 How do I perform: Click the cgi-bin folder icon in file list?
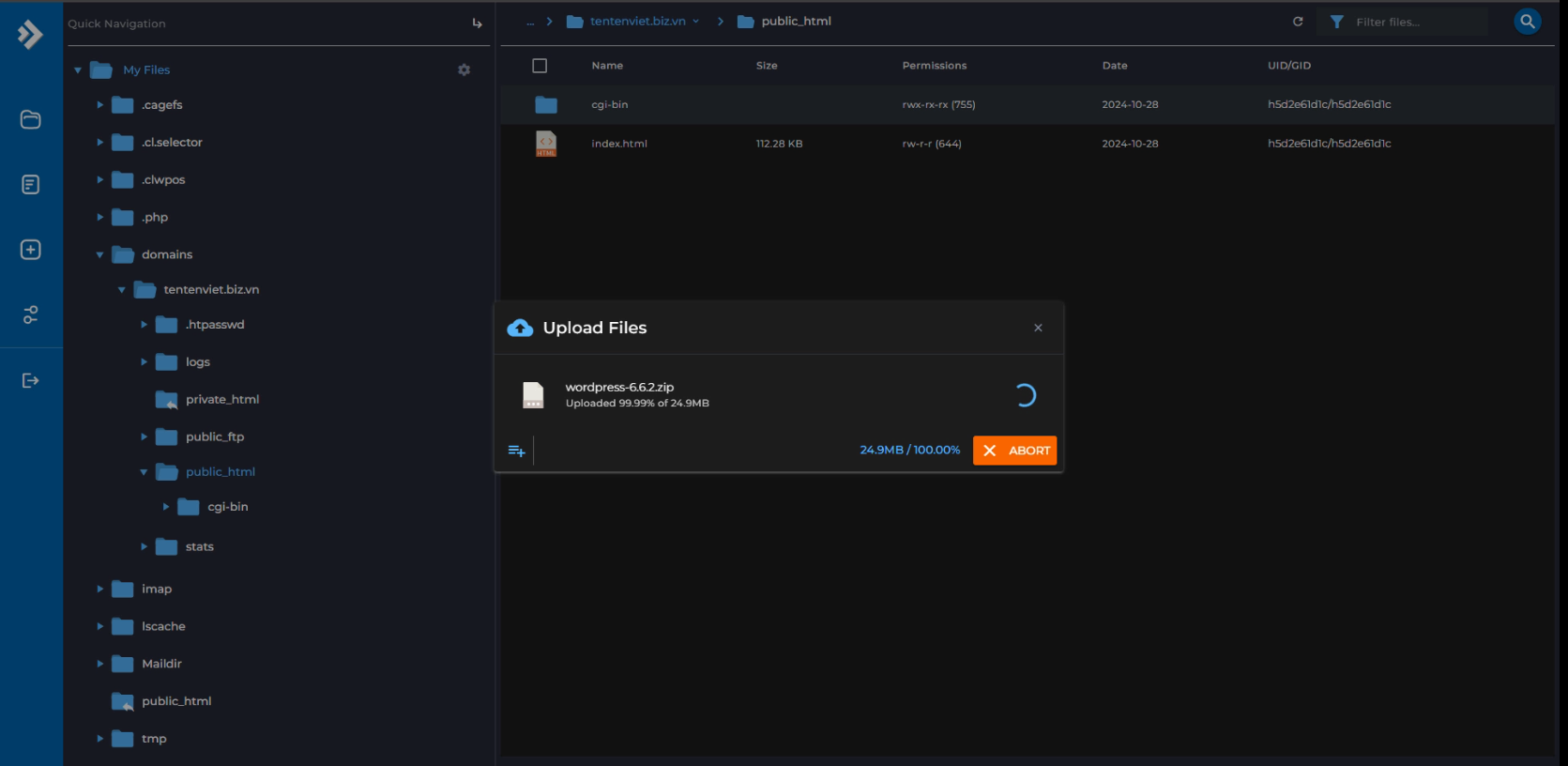click(546, 104)
